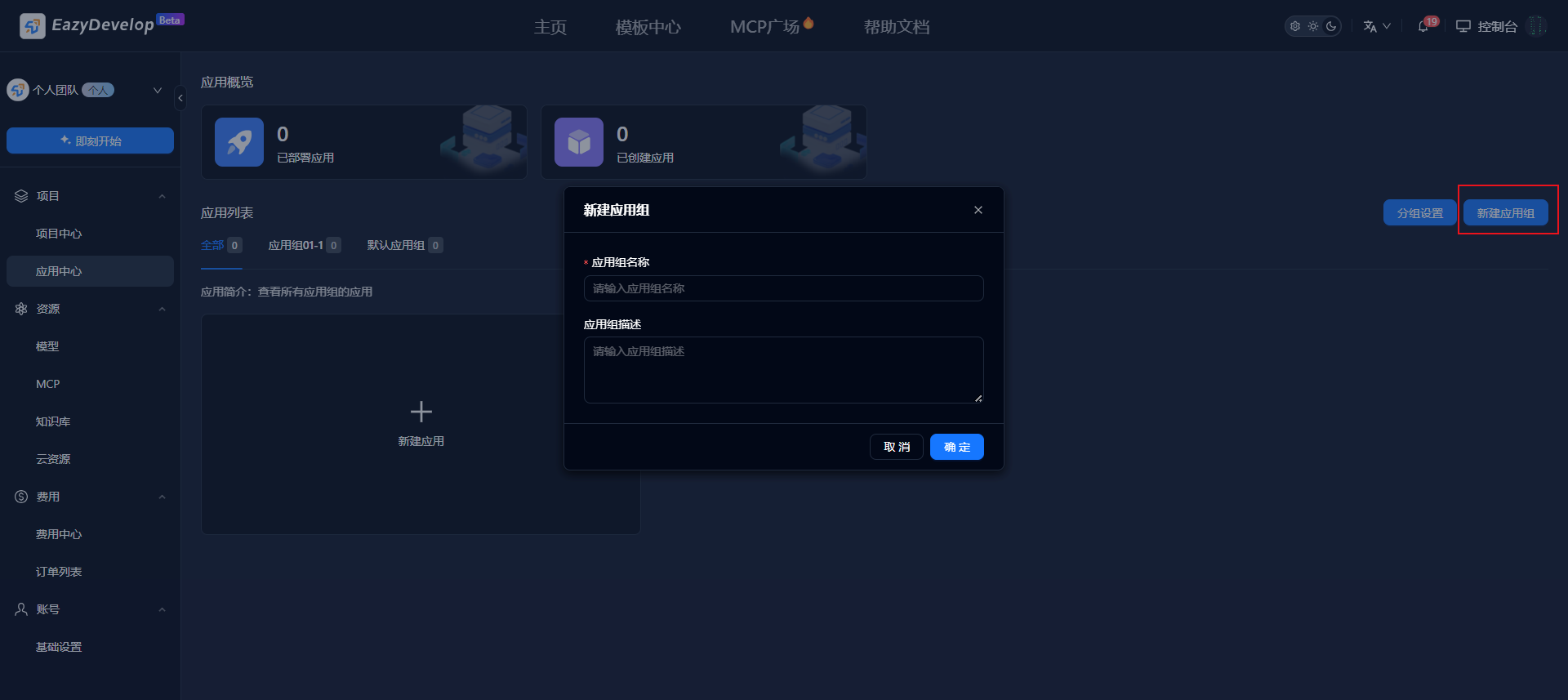Click the user avatar in header
1568x700 pixels.
pos(1537,26)
